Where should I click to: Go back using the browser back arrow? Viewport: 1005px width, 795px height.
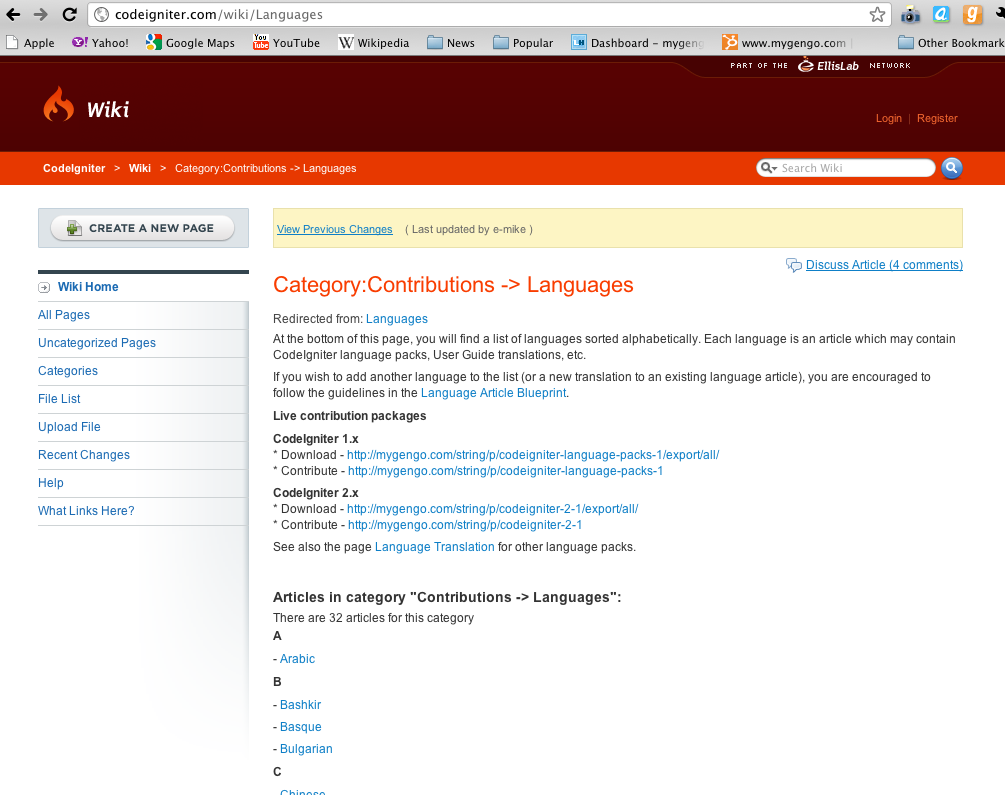coord(13,14)
